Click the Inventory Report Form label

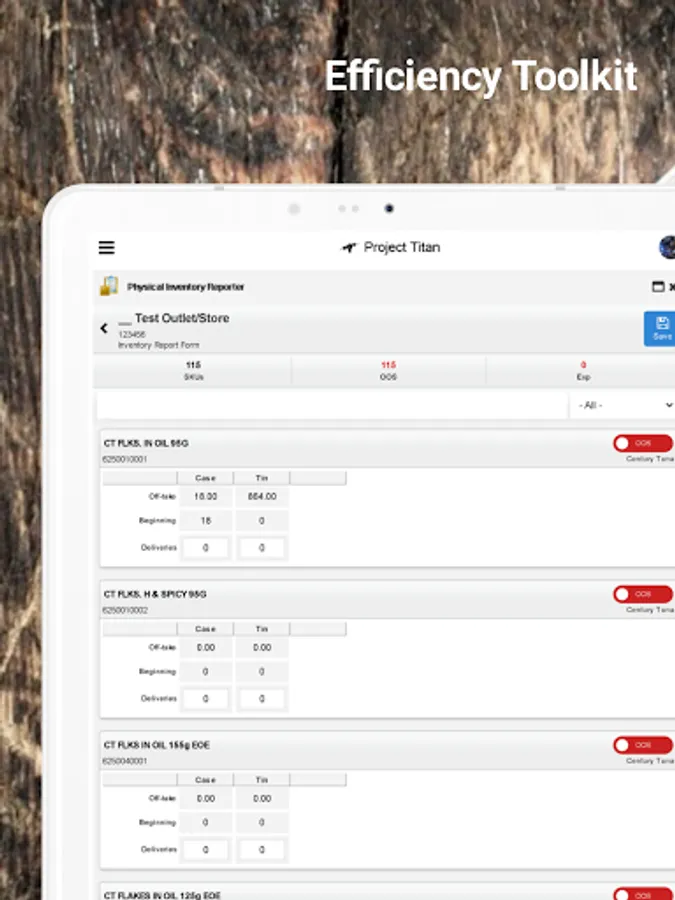pos(158,345)
